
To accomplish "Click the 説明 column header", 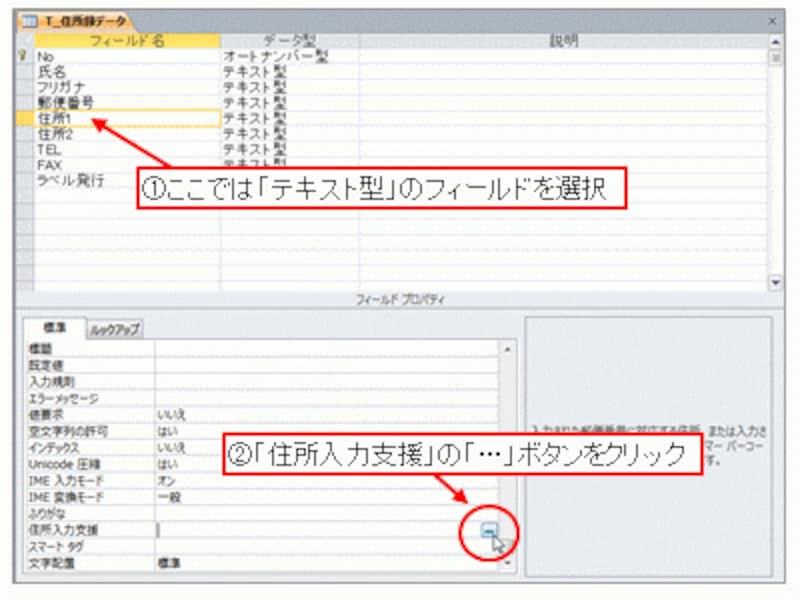I will coord(563,41).
